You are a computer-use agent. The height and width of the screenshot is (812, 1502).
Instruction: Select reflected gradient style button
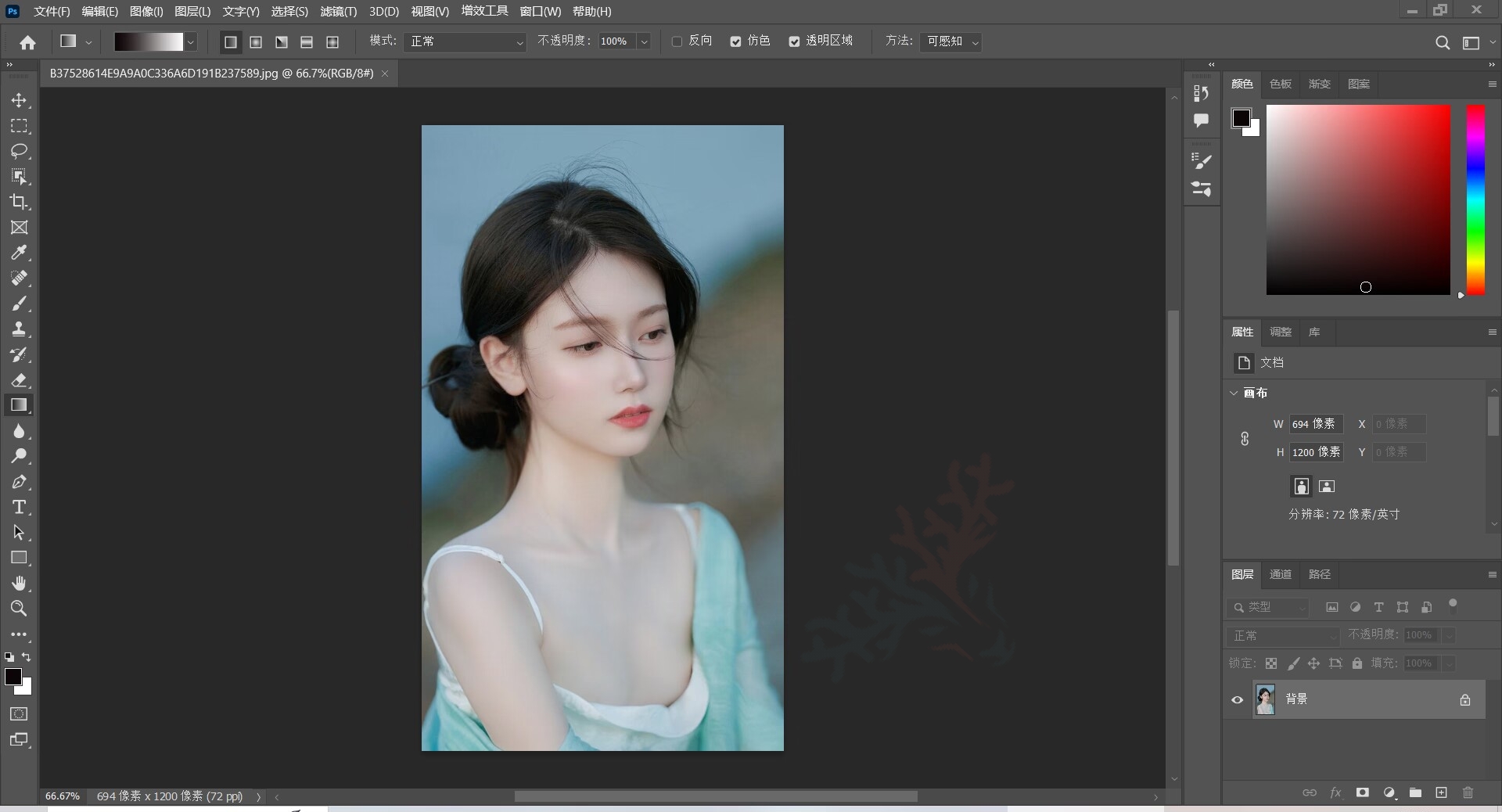pyautogui.click(x=307, y=42)
